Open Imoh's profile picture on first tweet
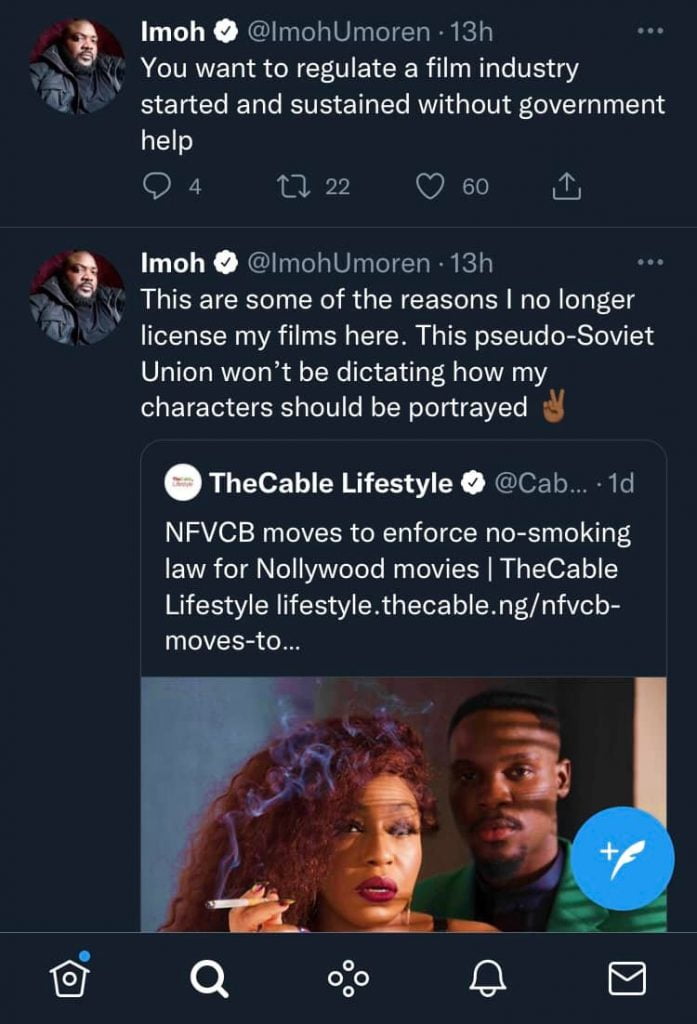Image resolution: width=697 pixels, height=1024 pixels. click(77, 65)
